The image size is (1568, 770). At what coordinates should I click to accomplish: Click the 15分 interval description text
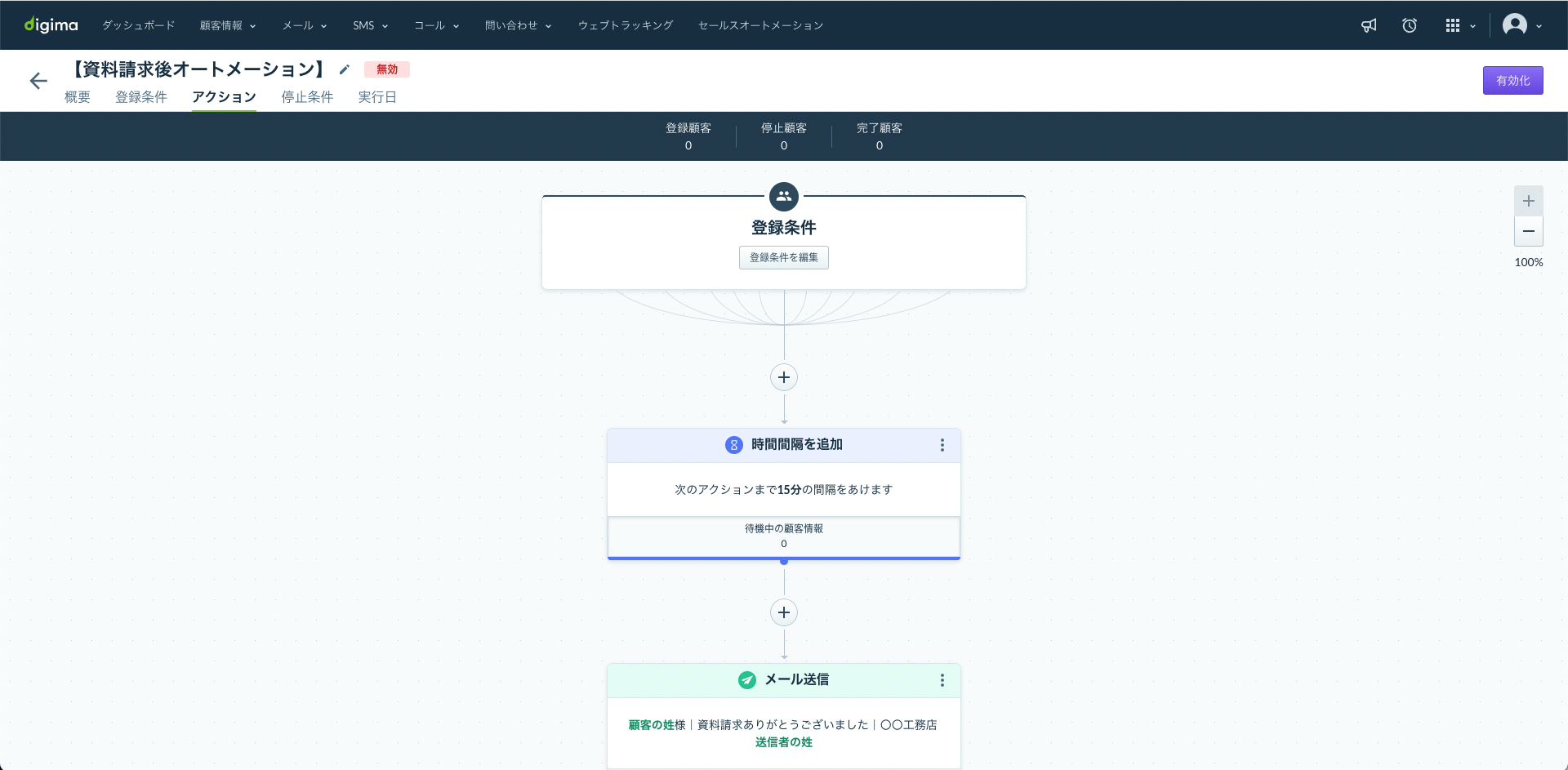point(784,490)
